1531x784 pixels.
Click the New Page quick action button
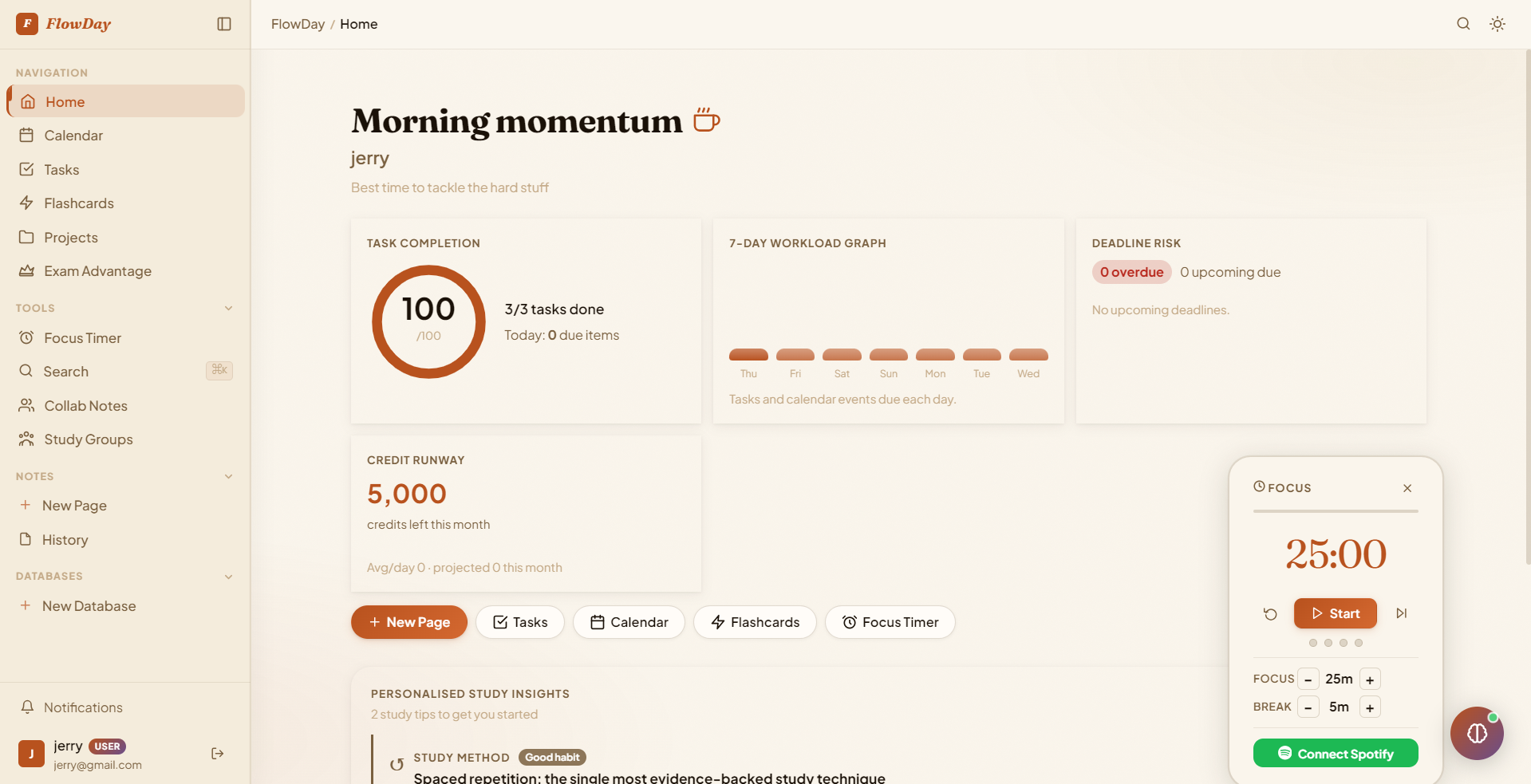408,622
